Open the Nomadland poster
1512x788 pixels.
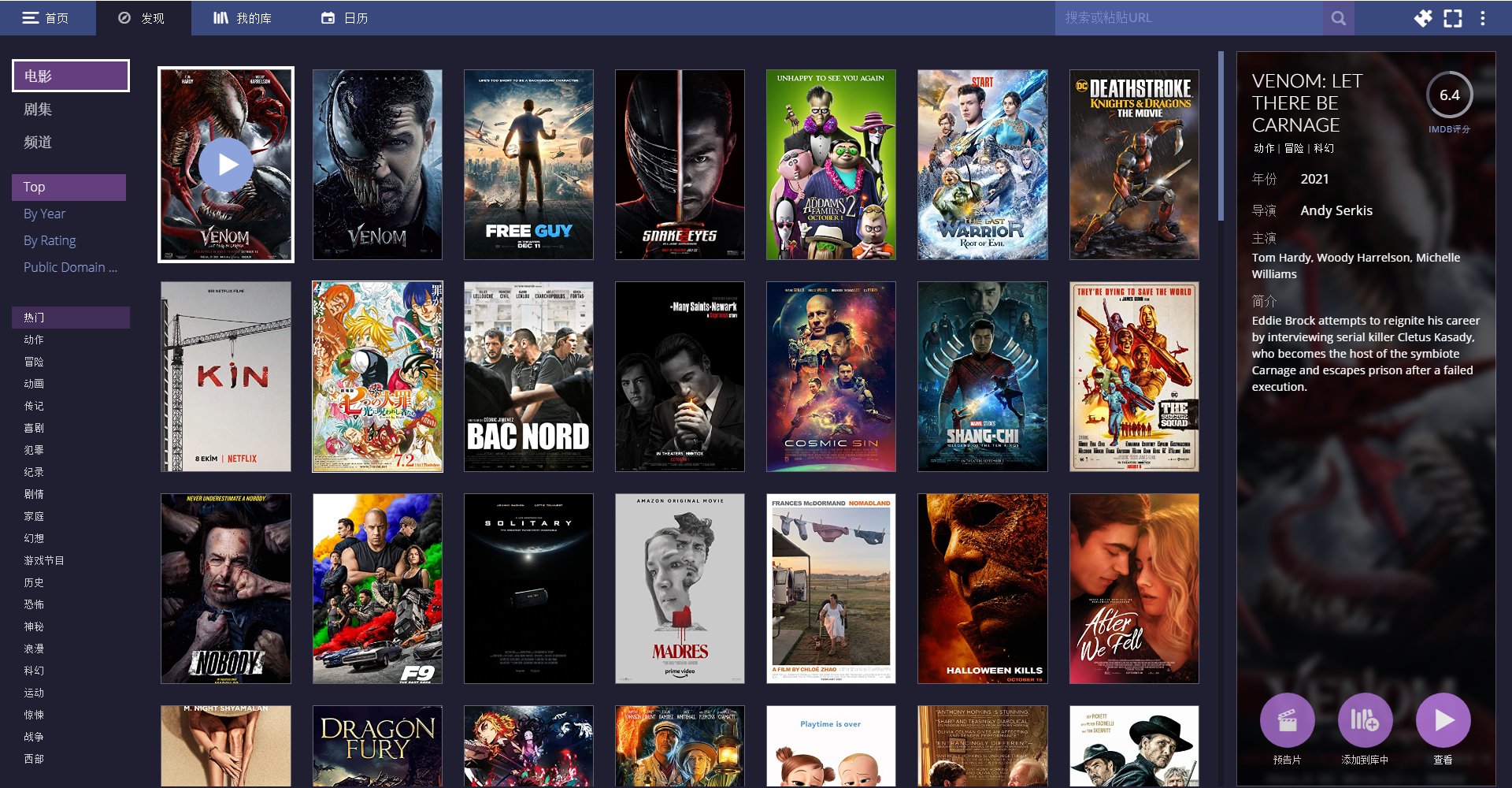(831, 589)
